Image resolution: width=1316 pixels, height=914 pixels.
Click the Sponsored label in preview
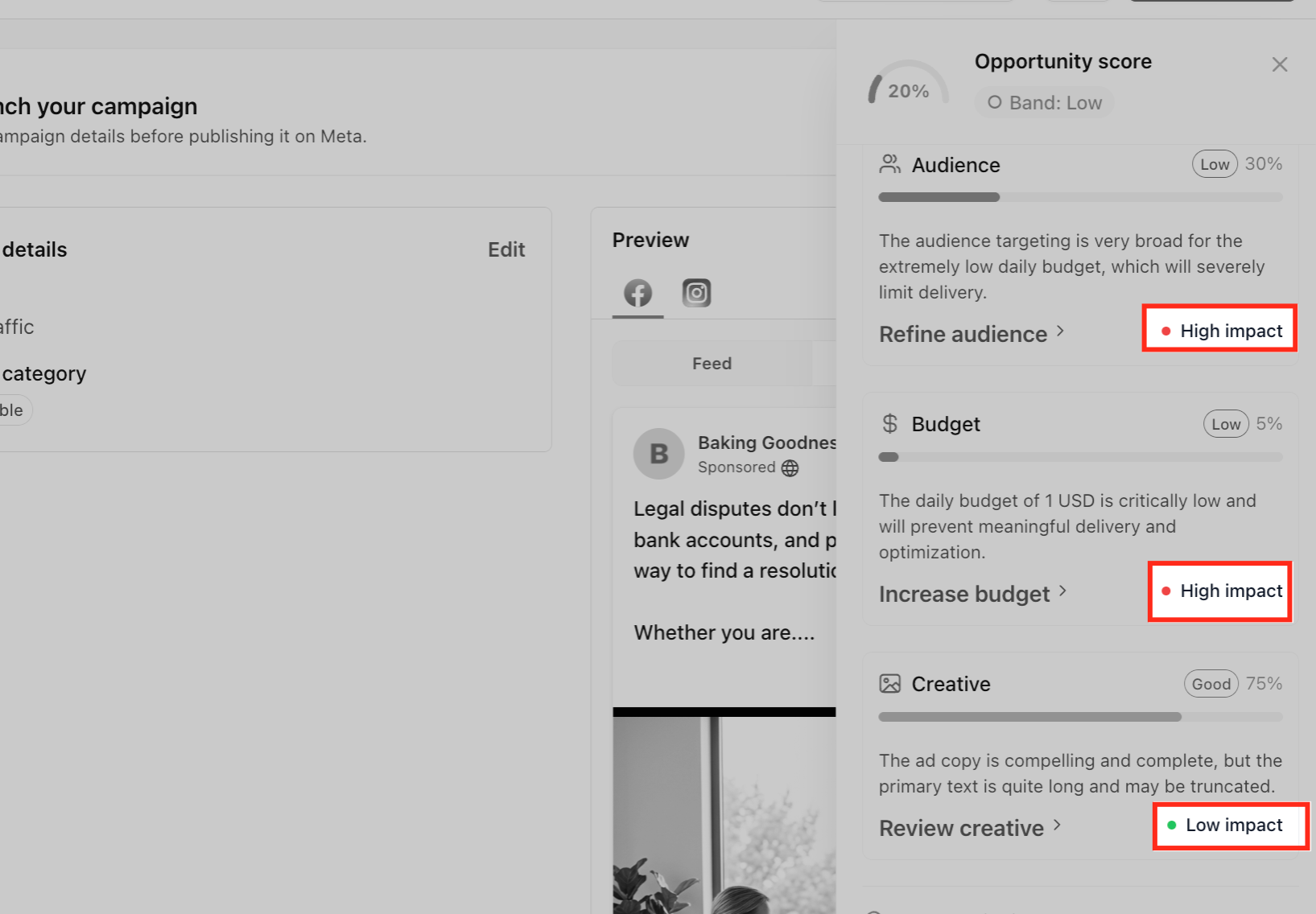pyautogui.click(x=736, y=467)
